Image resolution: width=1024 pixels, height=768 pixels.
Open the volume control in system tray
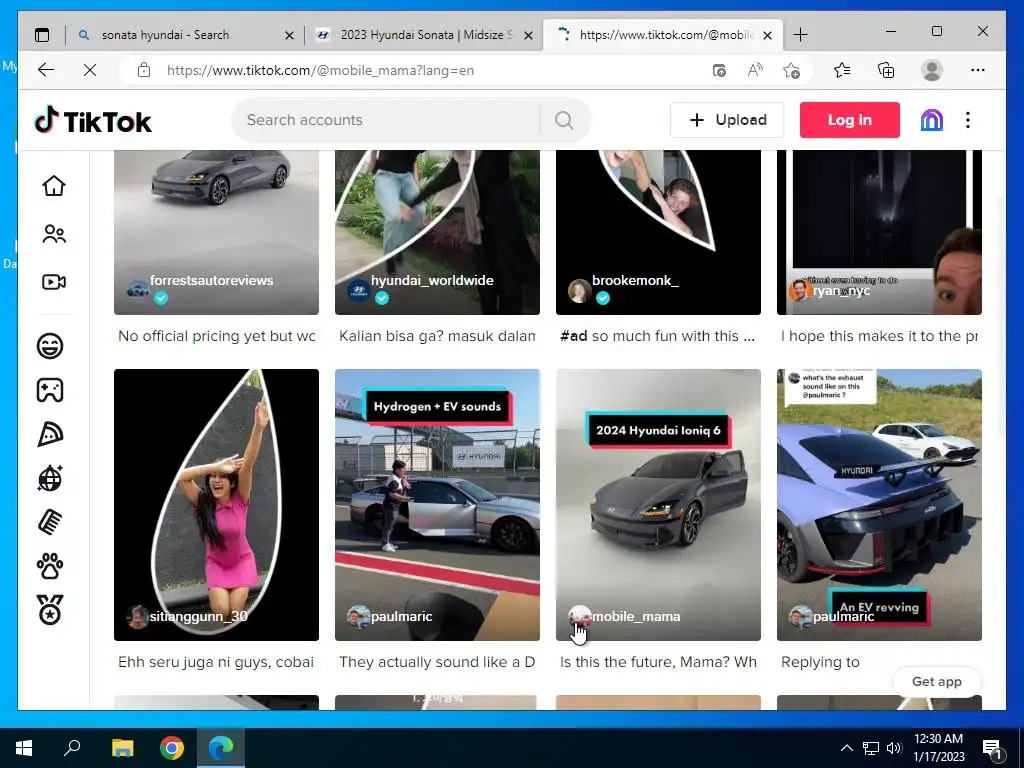[893, 748]
